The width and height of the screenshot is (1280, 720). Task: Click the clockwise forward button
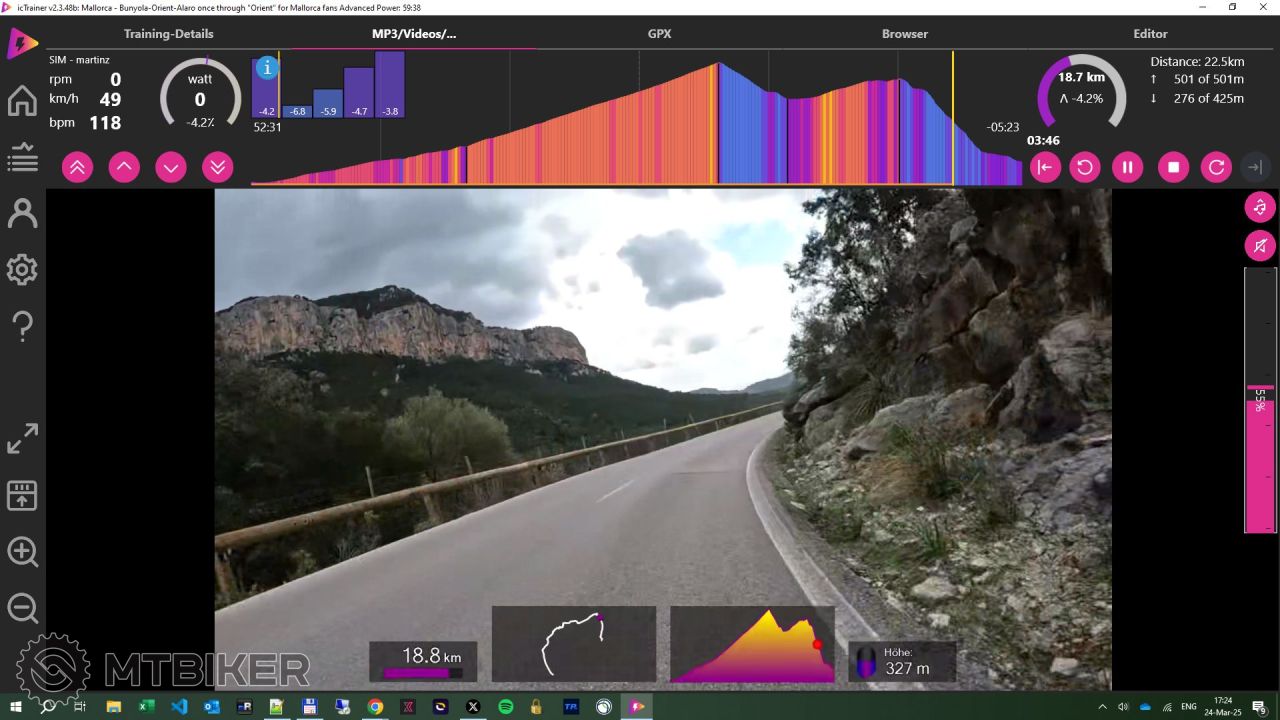(x=1216, y=167)
